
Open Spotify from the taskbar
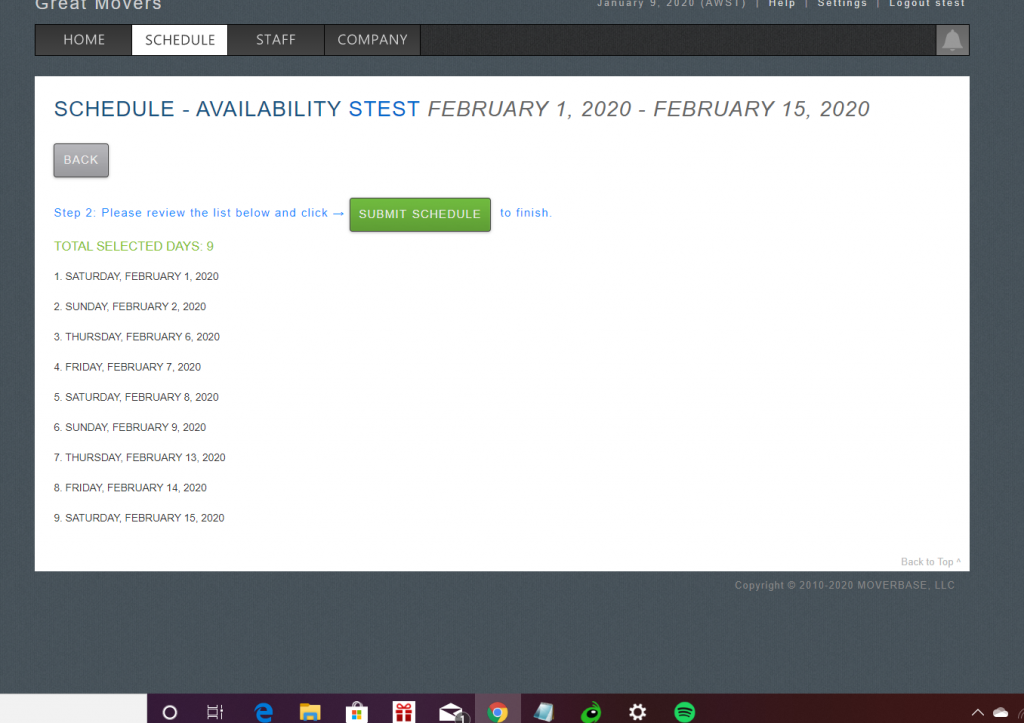tap(685, 712)
